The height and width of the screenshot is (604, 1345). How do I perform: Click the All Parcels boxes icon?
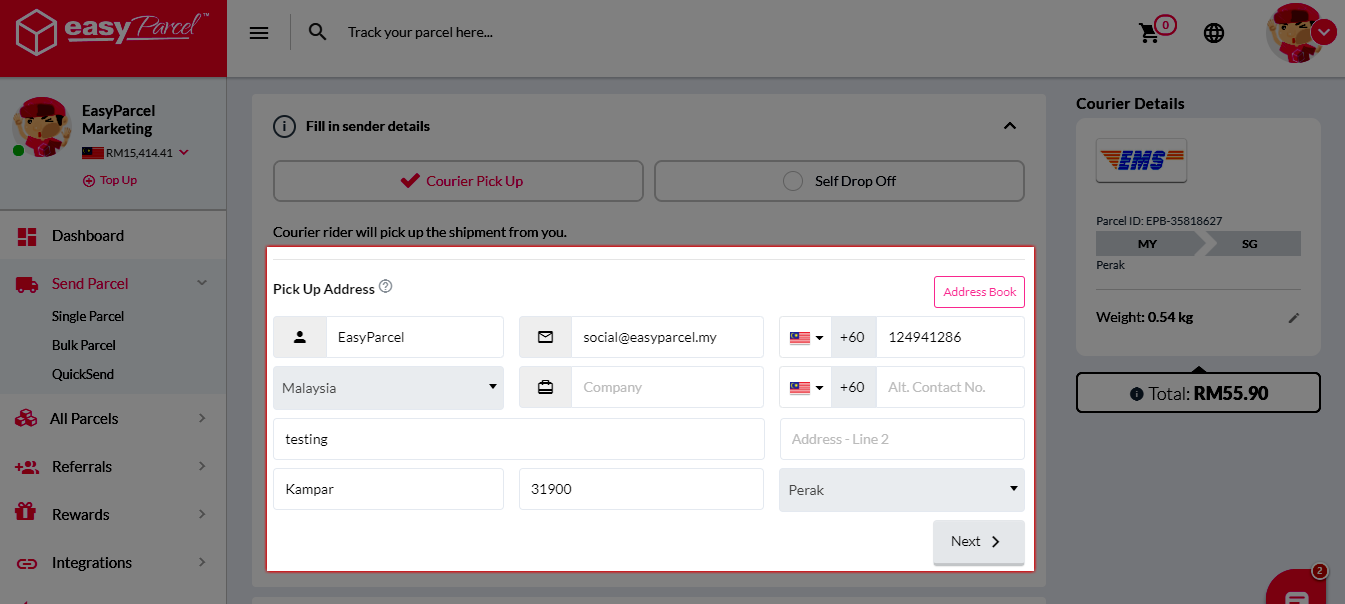point(26,419)
